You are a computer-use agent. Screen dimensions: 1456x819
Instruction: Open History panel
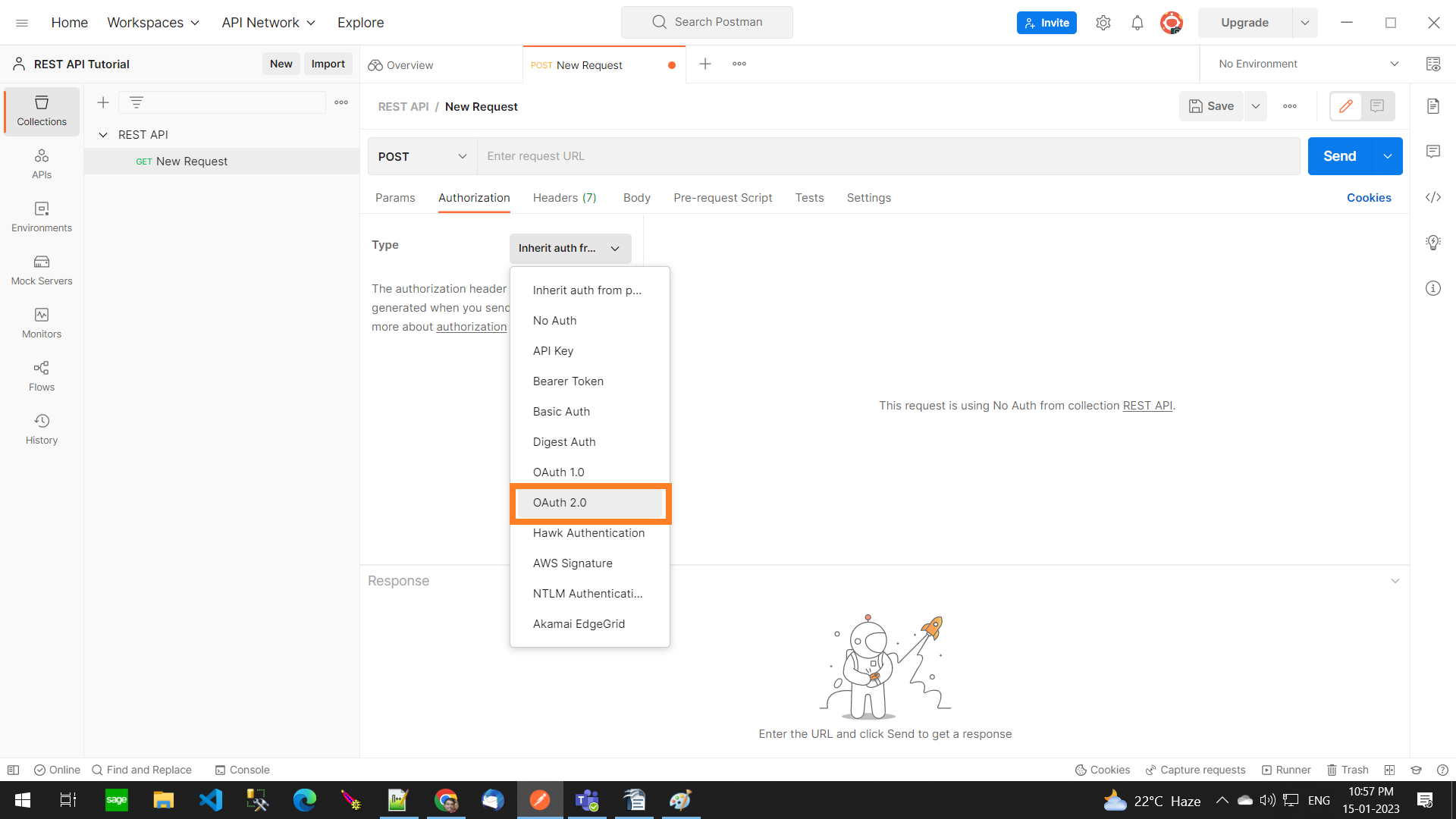tap(42, 429)
